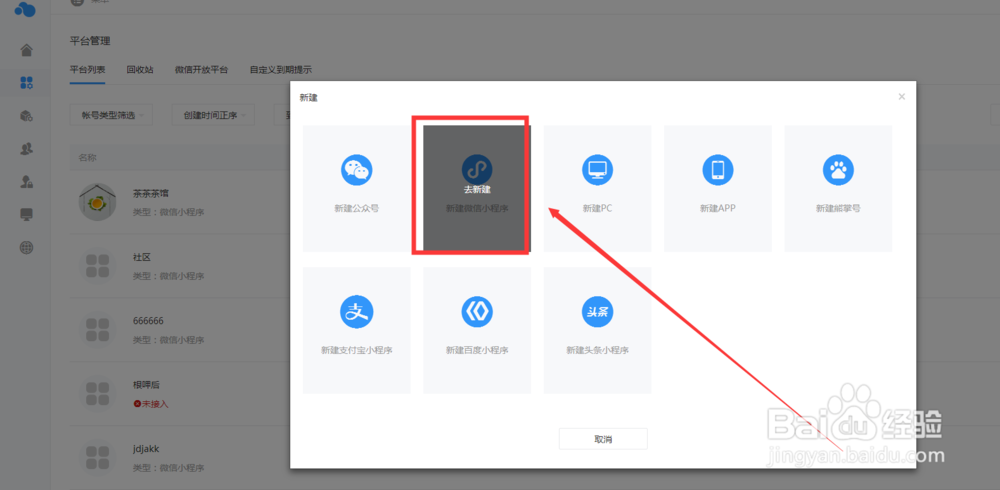Screen dimensions: 1000x490
Task: Click the 平台管理 heading
Action: [90, 41]
